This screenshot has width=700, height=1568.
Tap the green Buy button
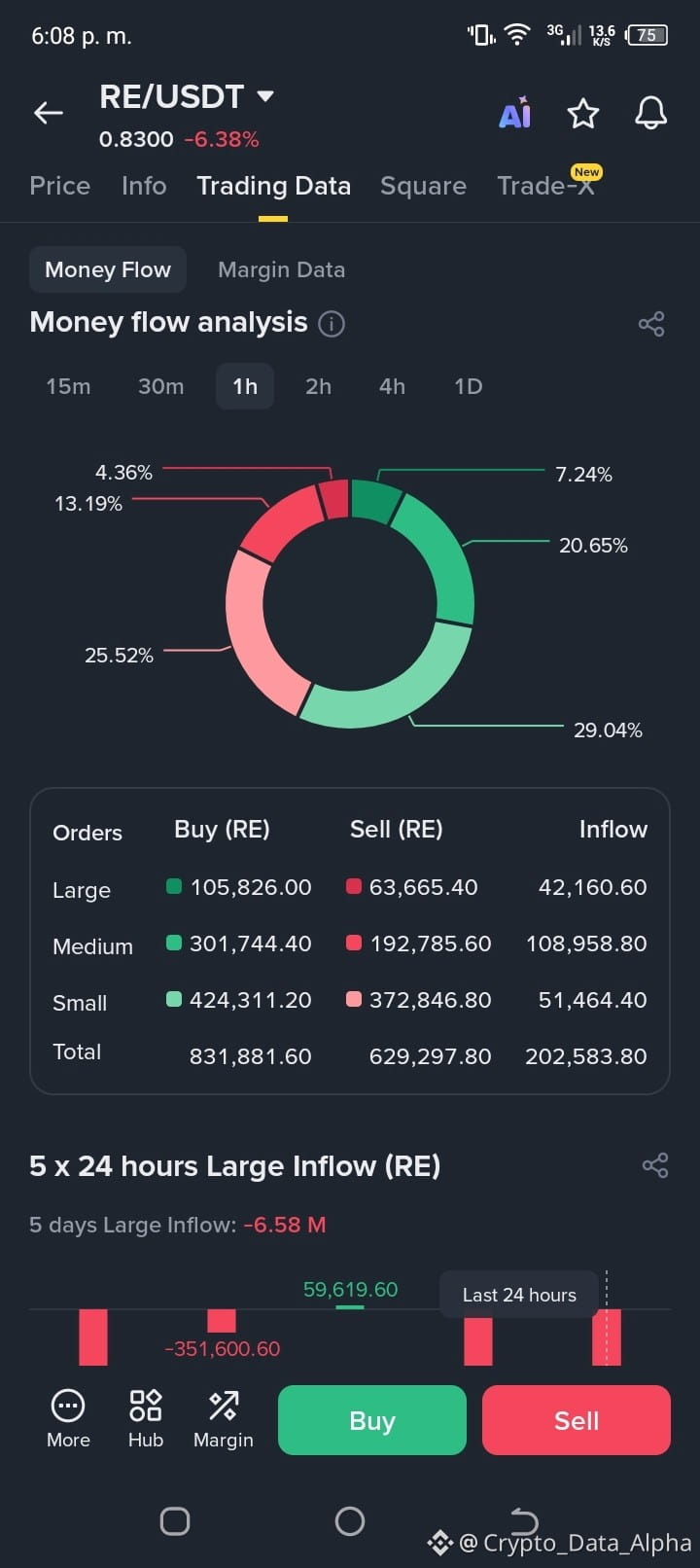click(372, 1420)
